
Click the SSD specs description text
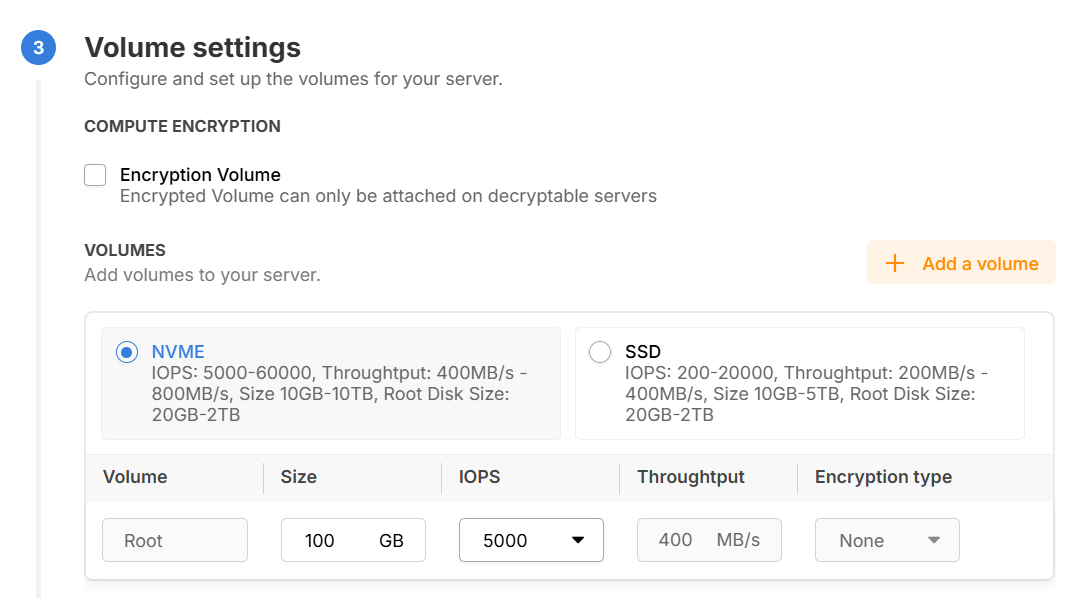click(806, 393)
